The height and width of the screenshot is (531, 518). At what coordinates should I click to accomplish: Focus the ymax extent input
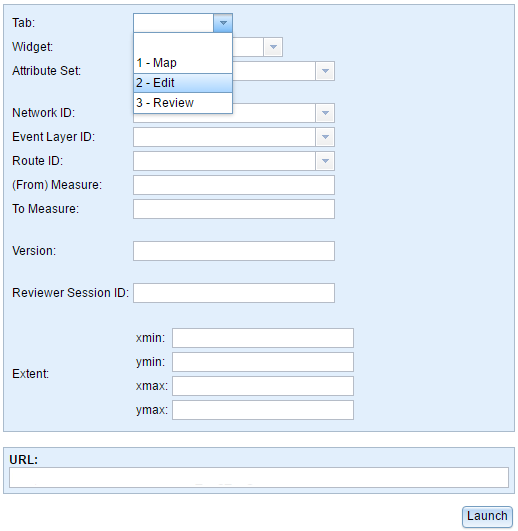pyautogui.click(x=263, y=410)
